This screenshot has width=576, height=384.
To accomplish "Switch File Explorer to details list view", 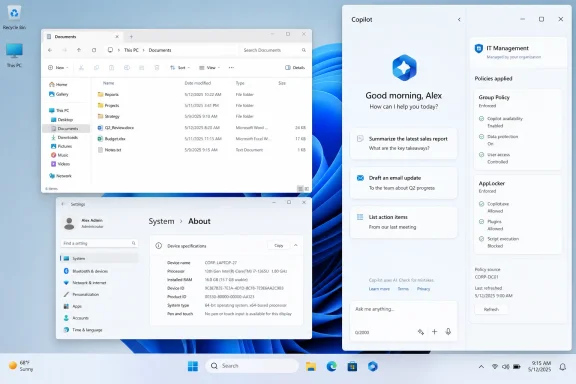I will point(300,189).
